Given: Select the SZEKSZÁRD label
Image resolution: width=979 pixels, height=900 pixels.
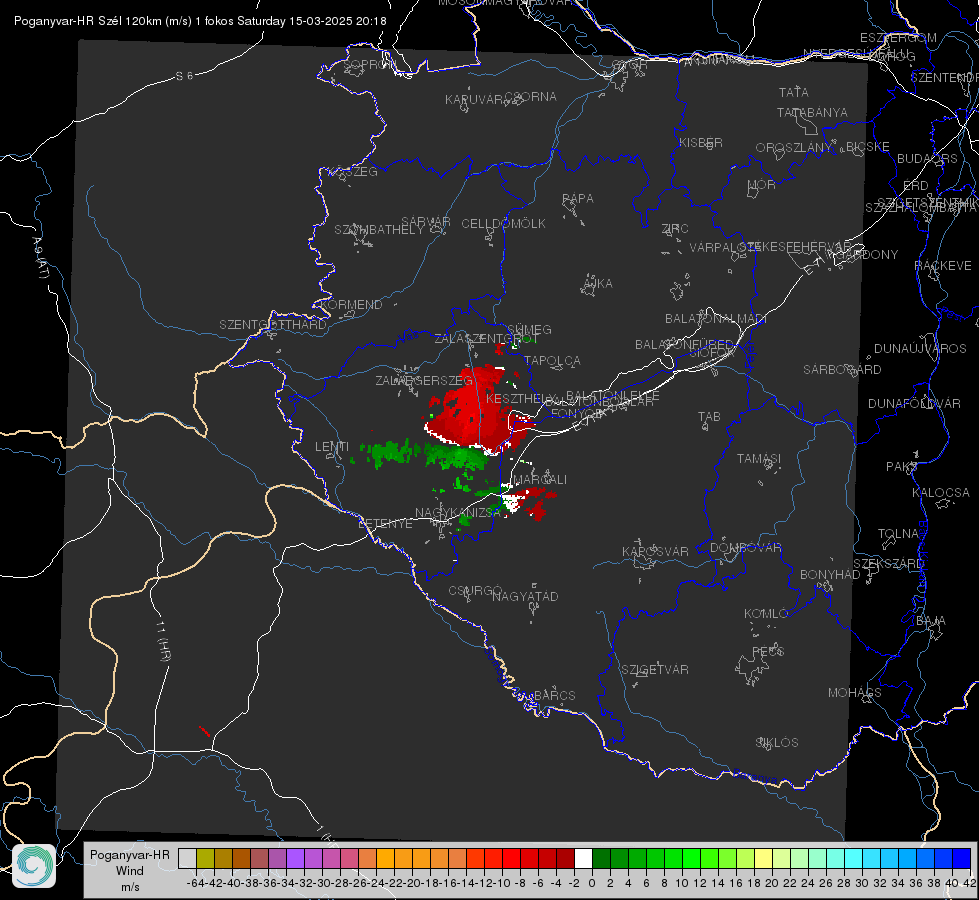Looking at the screenshot, I should point(888,564).
